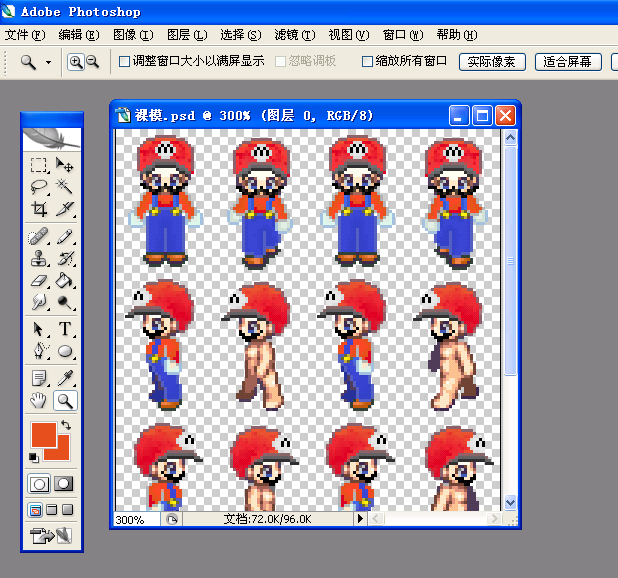Edit the 300% zoom field in status bar
This screenshot has height=578, width=618.
pos(136,519)
